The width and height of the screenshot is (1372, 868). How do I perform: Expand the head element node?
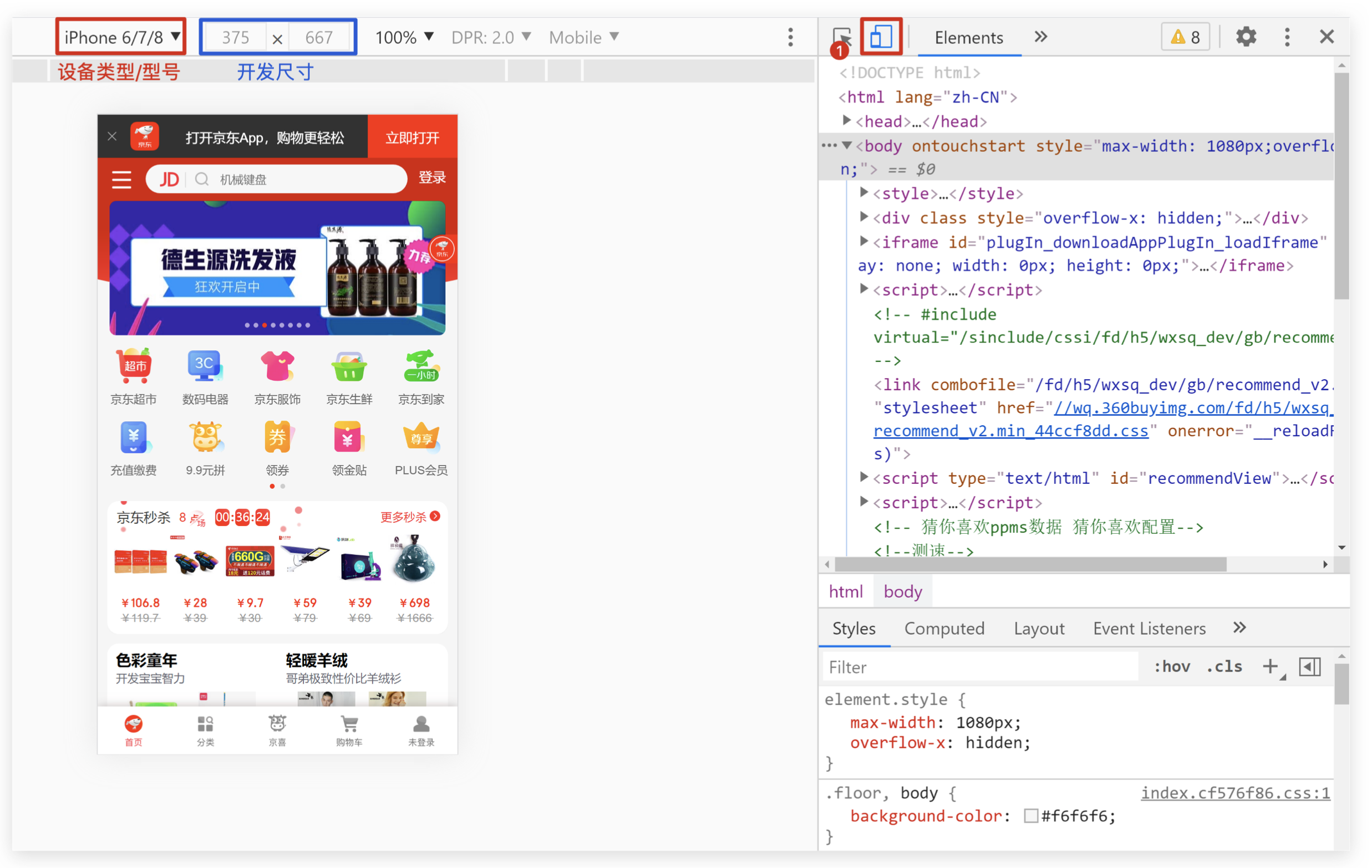[847, 121]
